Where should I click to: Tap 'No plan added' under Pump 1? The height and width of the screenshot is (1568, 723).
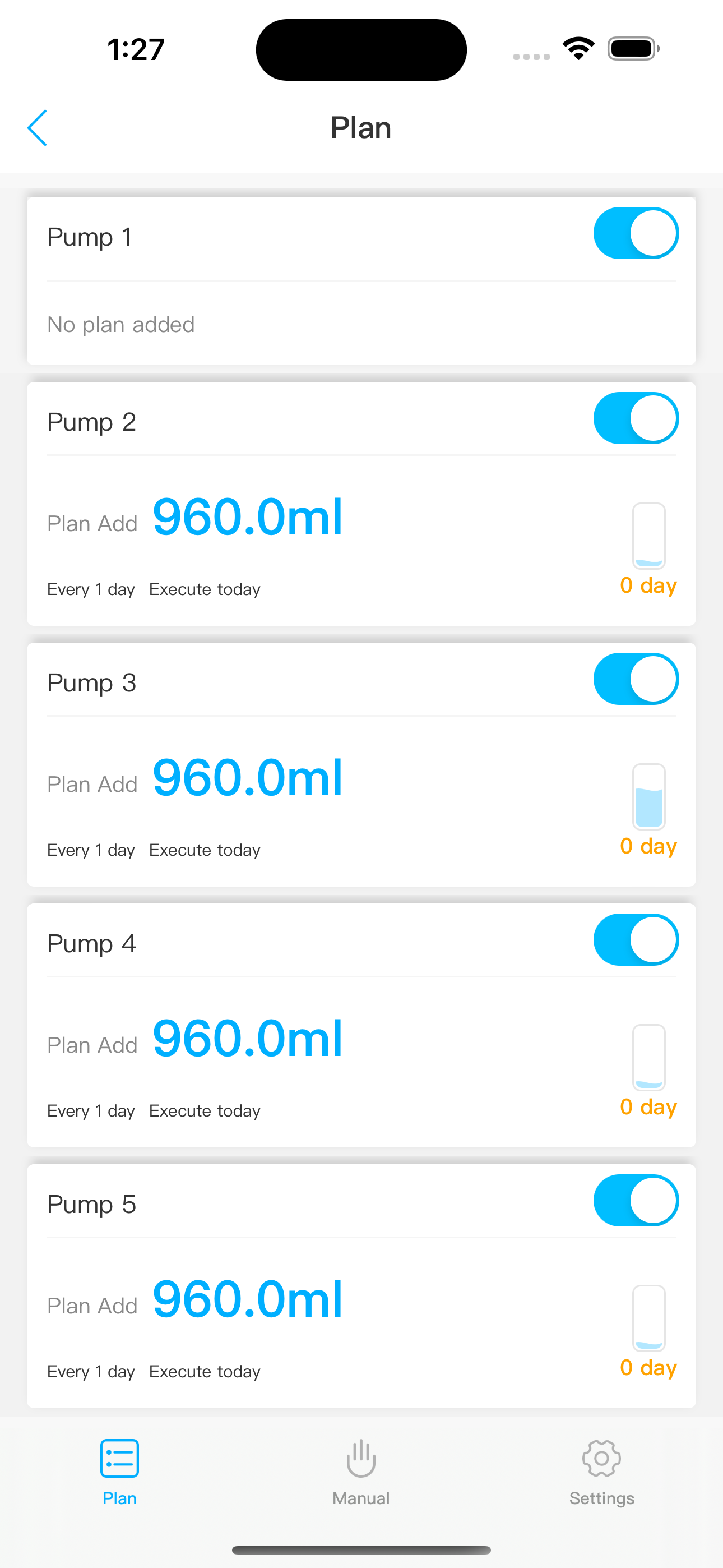click(121, 325)
